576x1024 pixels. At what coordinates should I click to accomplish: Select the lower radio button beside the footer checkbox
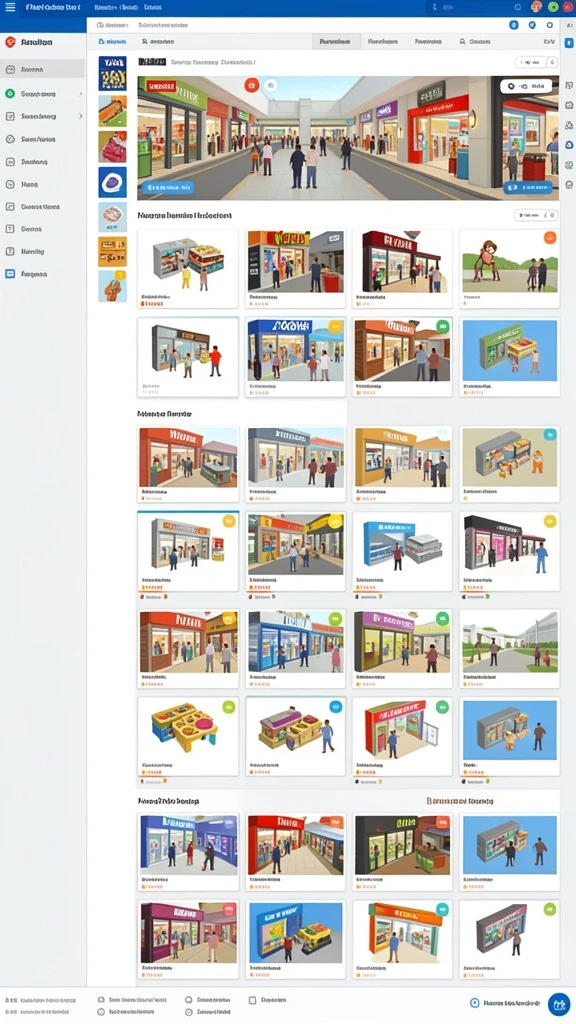(x=189, y=1012)
